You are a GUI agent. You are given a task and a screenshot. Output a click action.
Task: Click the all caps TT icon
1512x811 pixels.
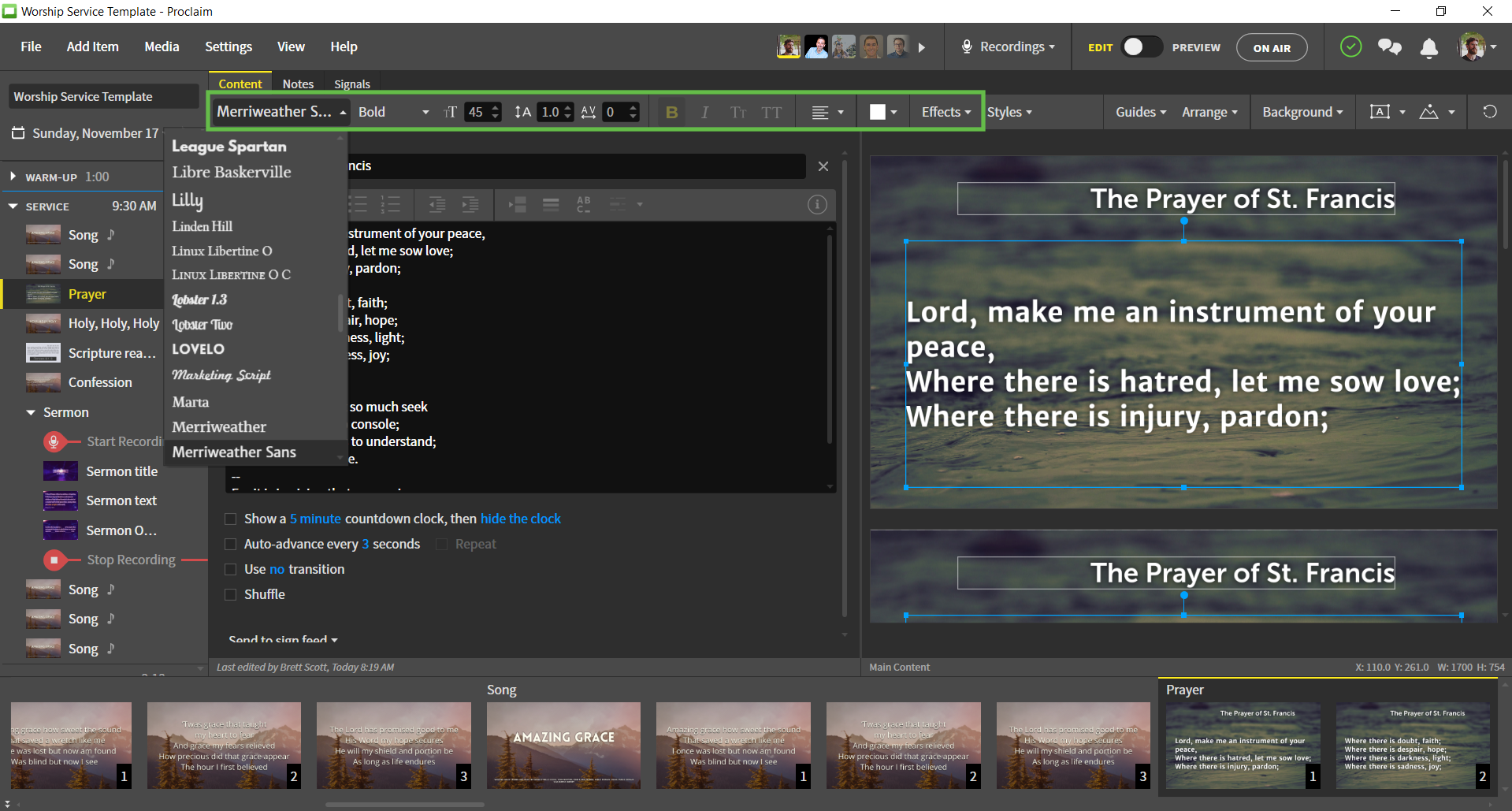tap(771, 113)
